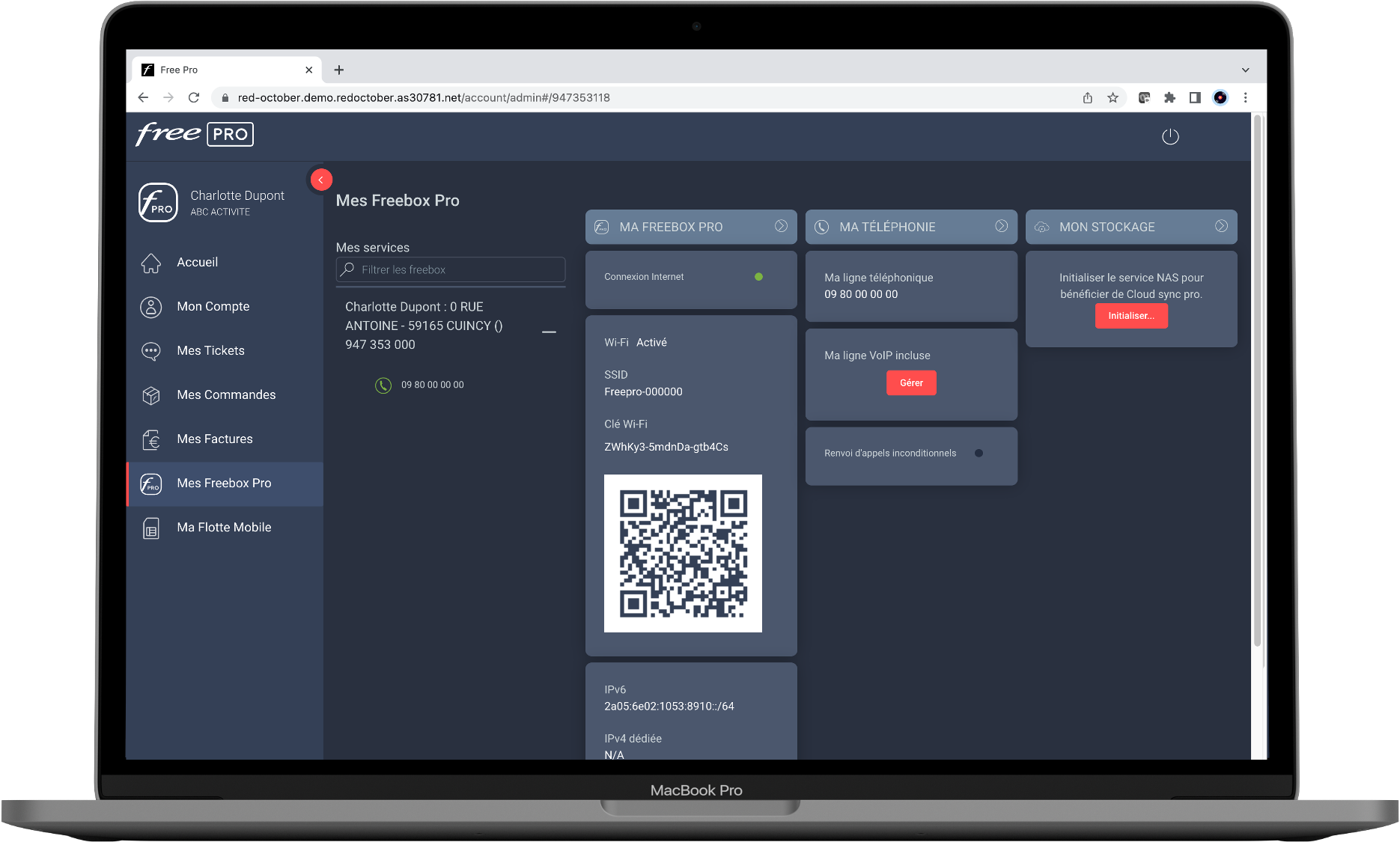The width and height of the screenshot is (1400, 842).
Task: Open the tab search dropdown chevron
Action: [x=1246, y=70]
